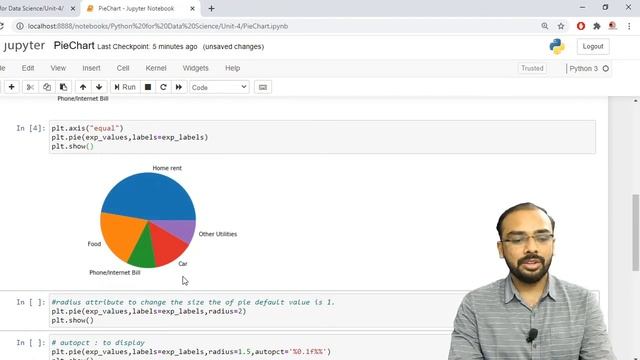
Task: Click the browser address bar URL
Action: coord(158,26)
